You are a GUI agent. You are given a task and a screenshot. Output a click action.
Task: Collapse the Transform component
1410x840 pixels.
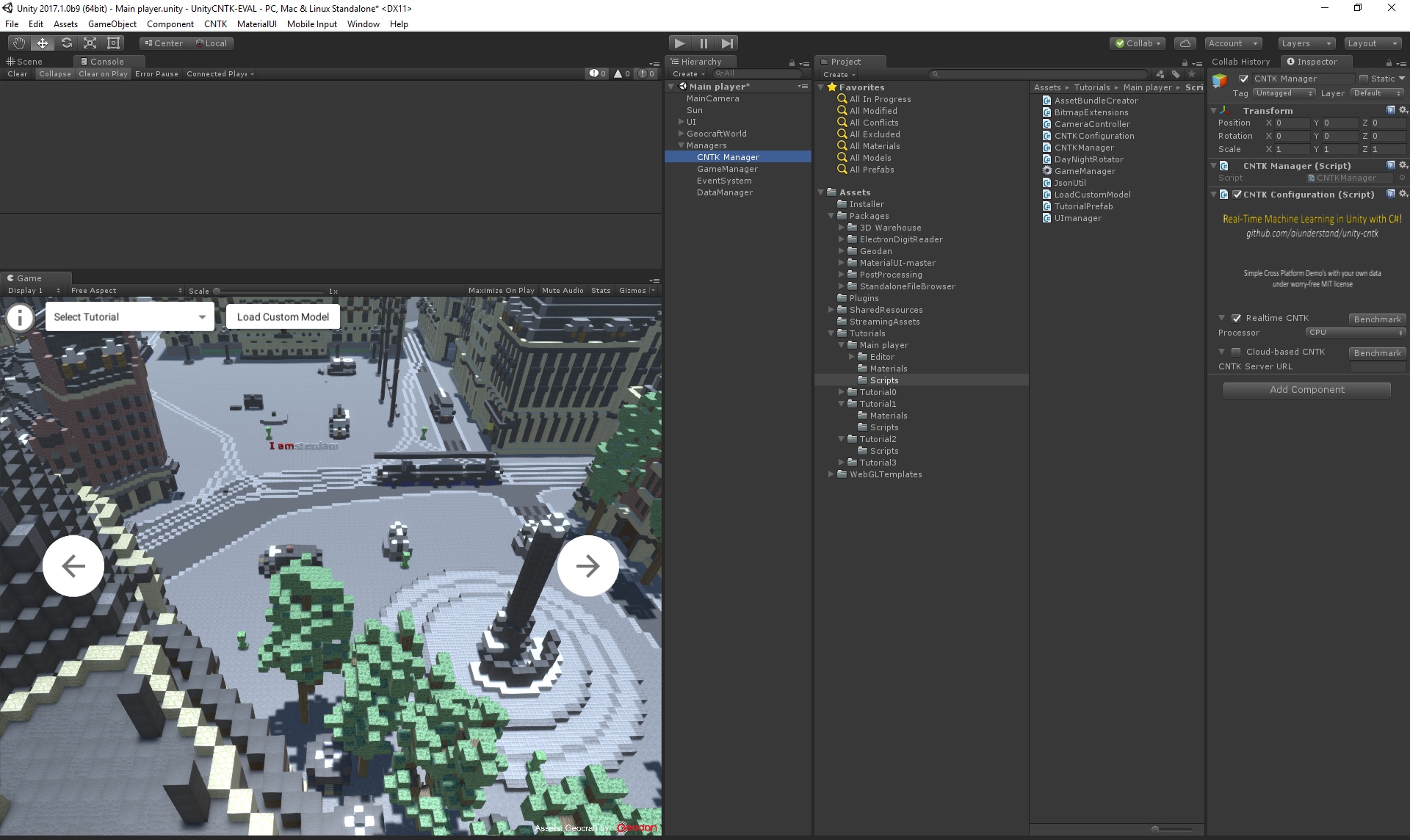click(x=1213, y=110)
